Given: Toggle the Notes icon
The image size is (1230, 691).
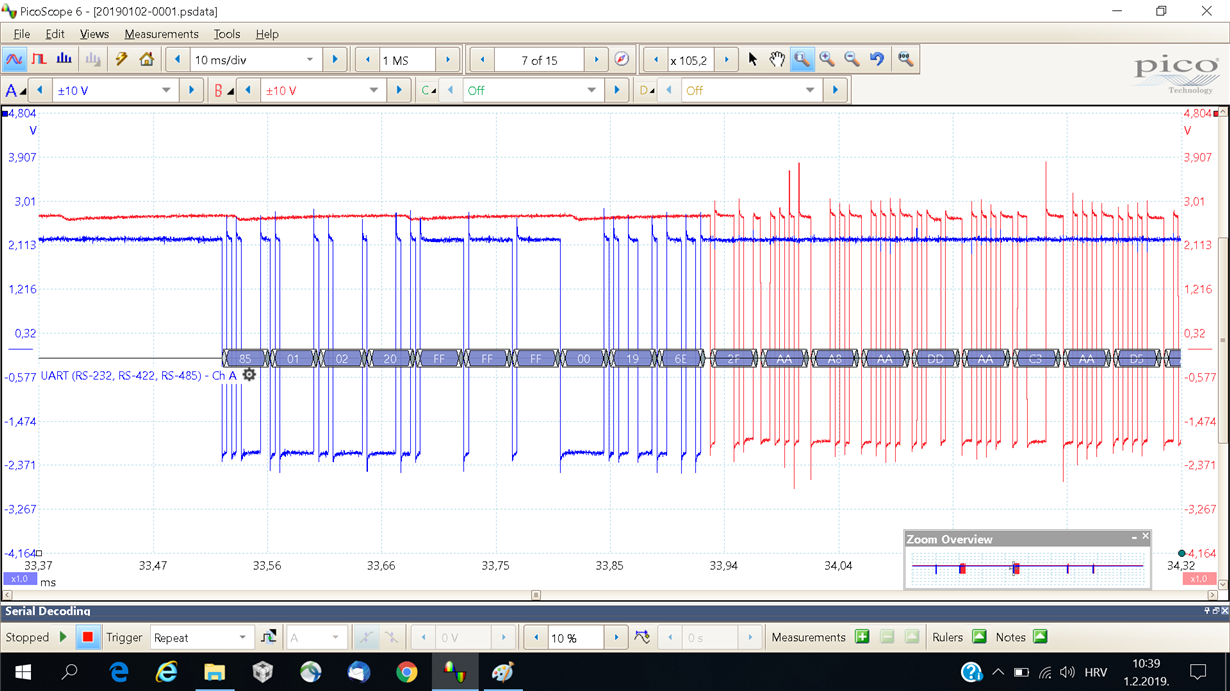Looking at the screenshot, I should click(x=1040, y=637).
